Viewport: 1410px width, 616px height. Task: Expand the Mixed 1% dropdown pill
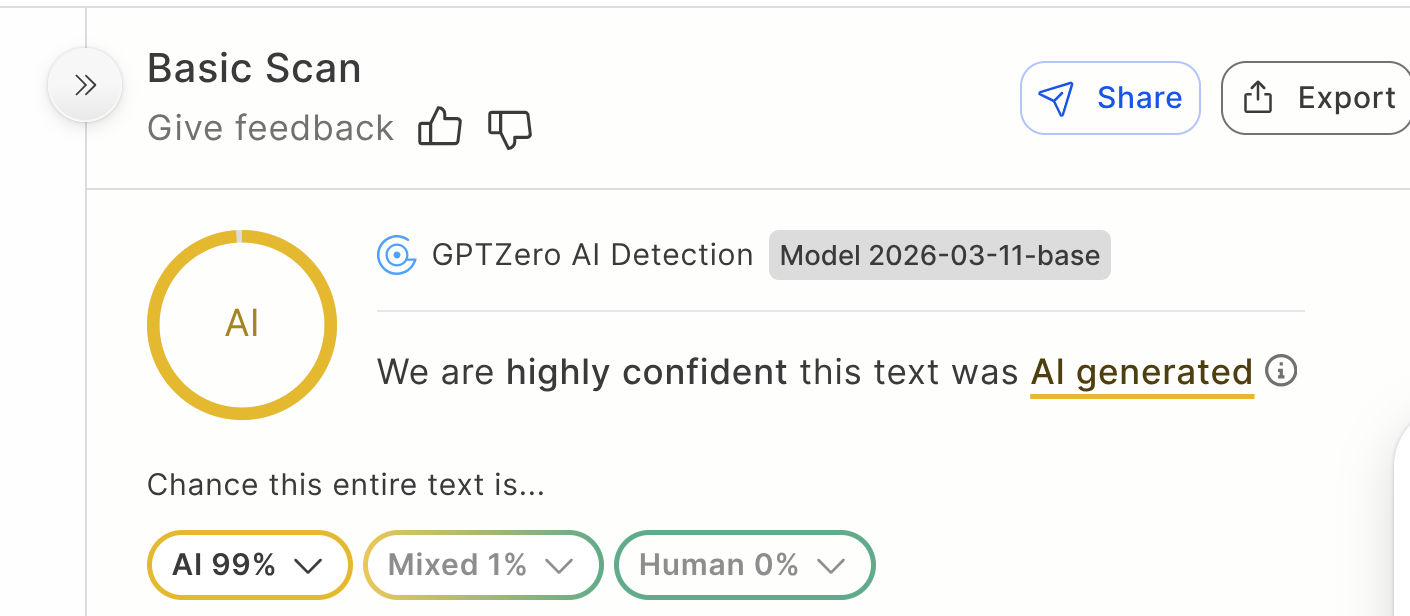coord(483,565)
